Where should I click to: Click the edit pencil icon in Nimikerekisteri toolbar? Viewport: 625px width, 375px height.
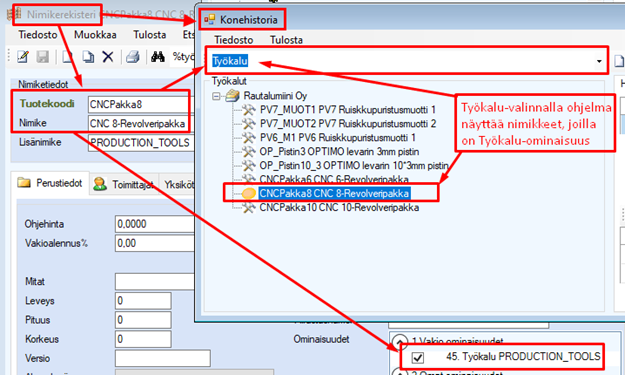click(23, 57)
